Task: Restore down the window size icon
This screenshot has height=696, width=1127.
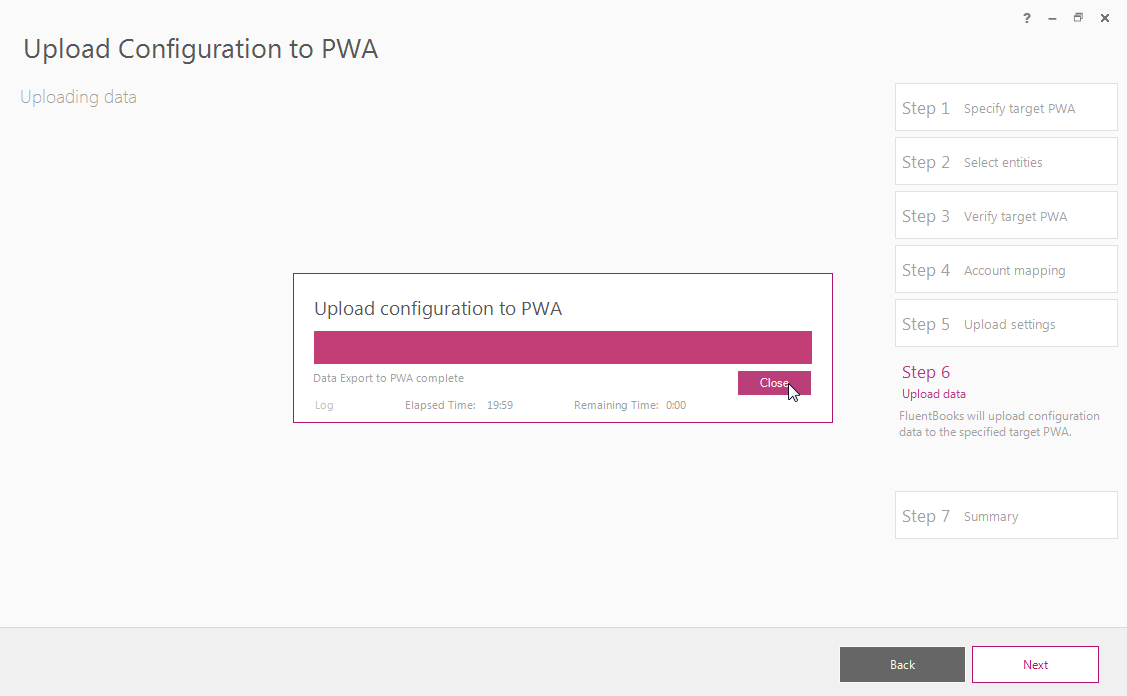Action: (x=1078, y=18)
